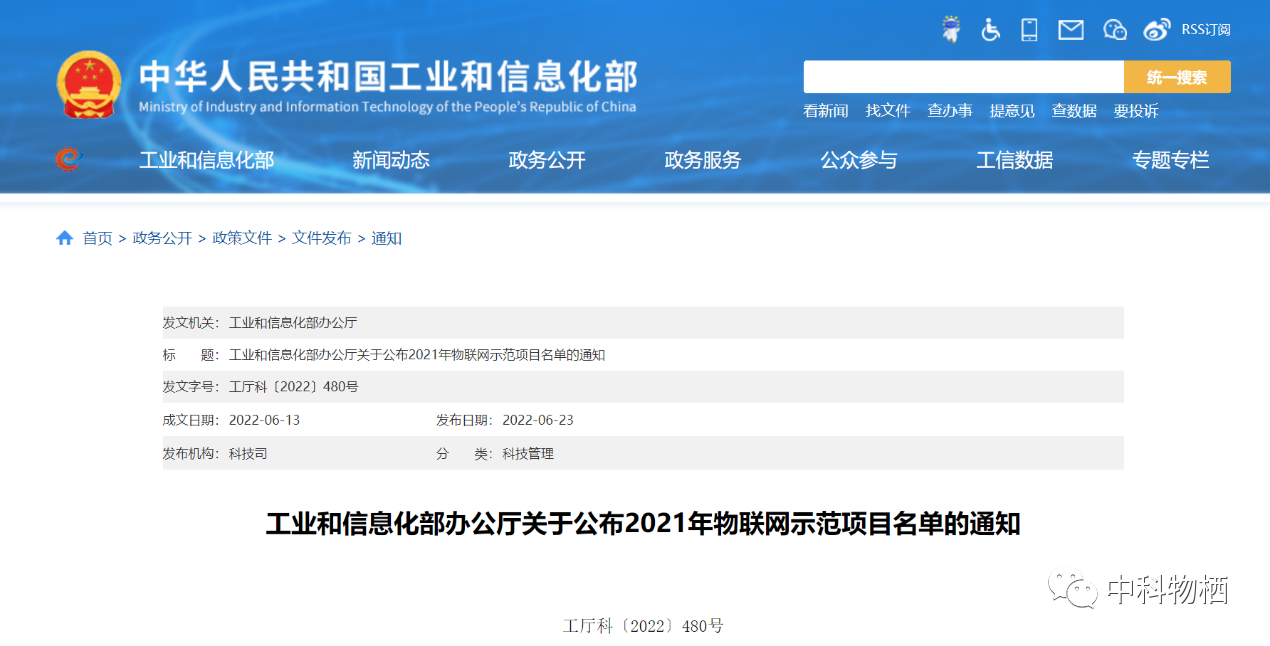This screenshot has height=646, width=1270.
Task: Select the 科技司 publishing organization text
Action: tap(248, 453)
